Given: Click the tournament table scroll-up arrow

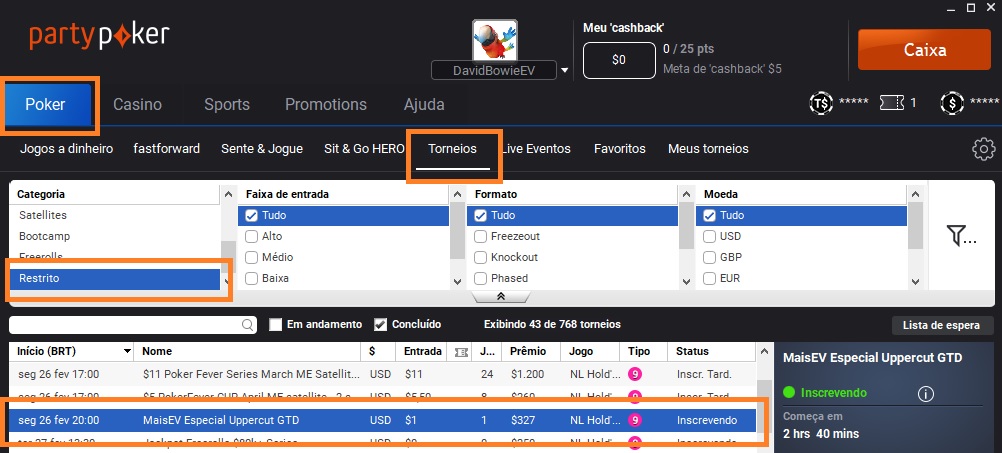Looking at the screenshot, I should pyautogui.click(x=764, y=351).
